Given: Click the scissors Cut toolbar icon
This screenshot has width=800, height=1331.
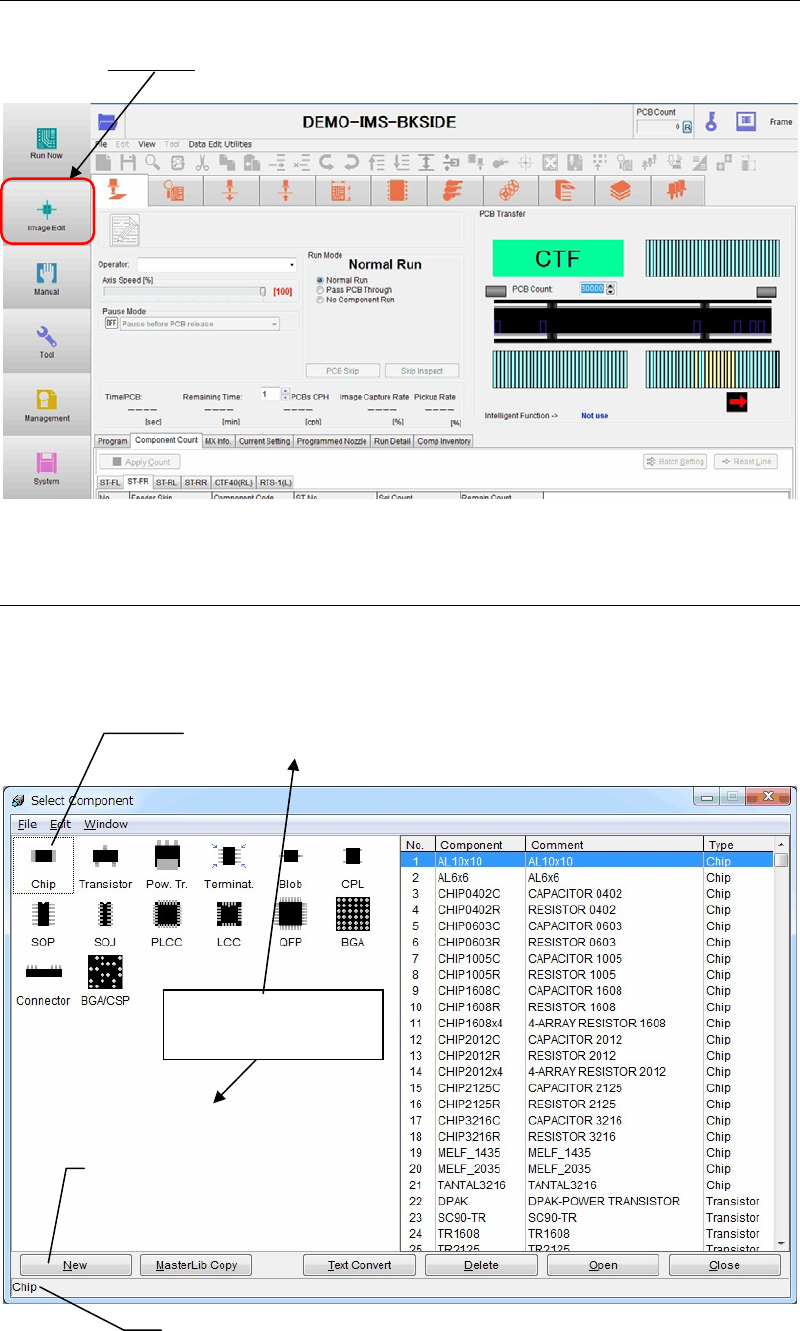Looking at the screenshot, I should tap(201, 162).
